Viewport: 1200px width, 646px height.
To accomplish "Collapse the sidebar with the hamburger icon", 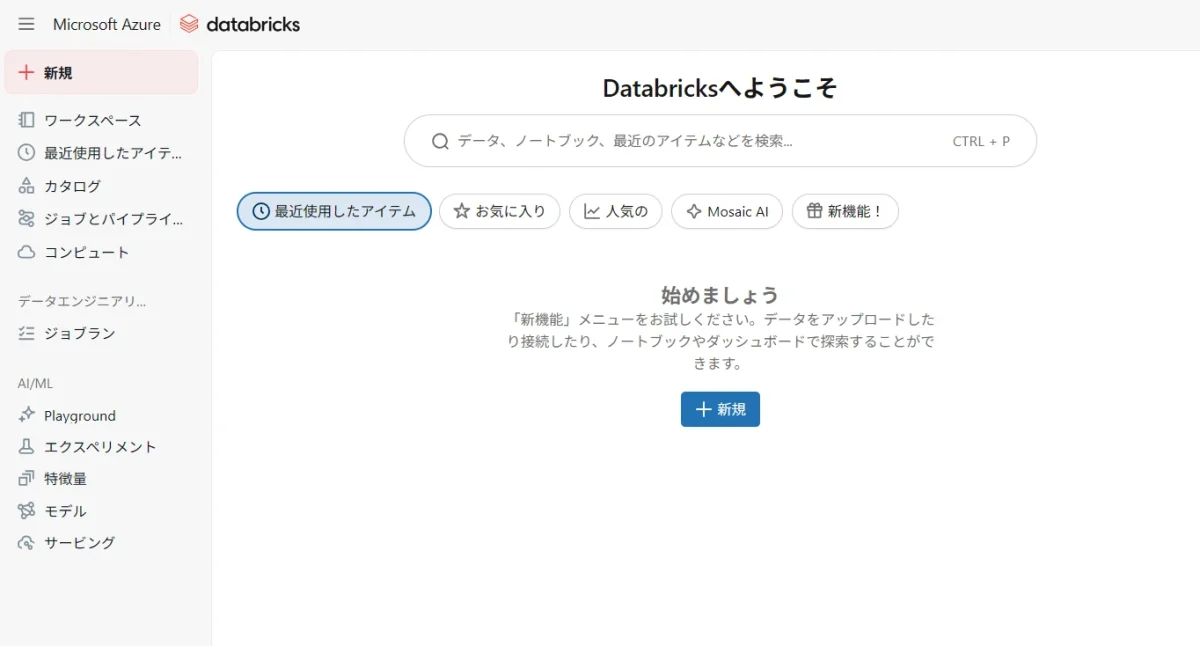I will (26, 24).
